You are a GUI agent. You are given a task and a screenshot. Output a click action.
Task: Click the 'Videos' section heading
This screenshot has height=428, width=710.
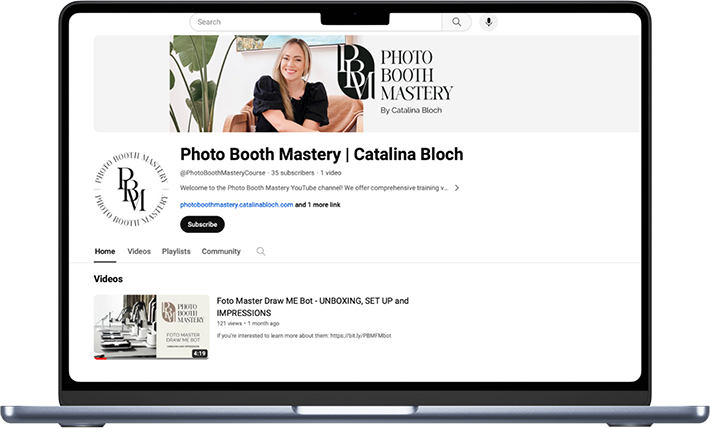[x=108, y=279]
